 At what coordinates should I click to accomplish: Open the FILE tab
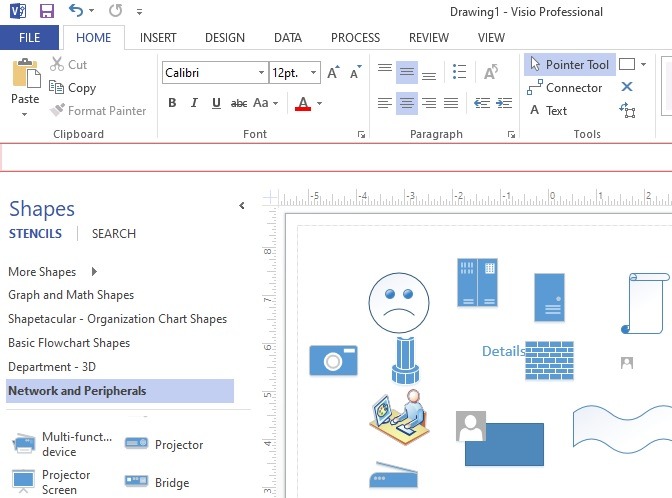(29, 38)
